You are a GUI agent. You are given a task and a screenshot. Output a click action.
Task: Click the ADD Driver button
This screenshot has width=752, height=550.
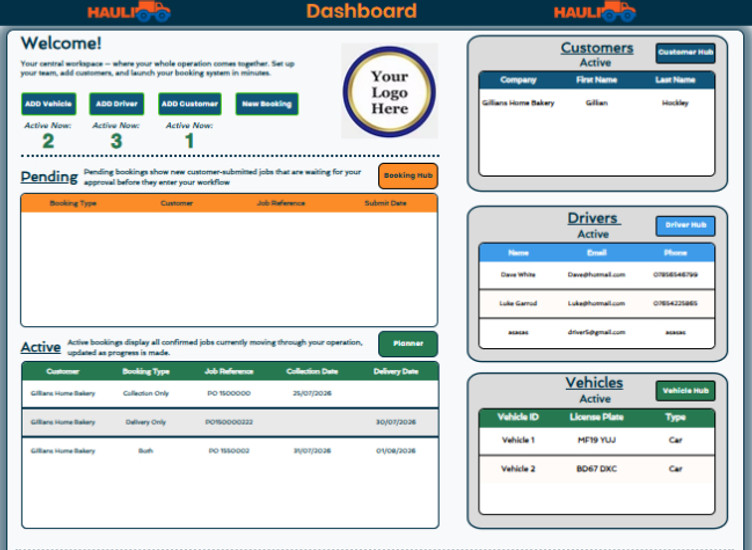117,104
